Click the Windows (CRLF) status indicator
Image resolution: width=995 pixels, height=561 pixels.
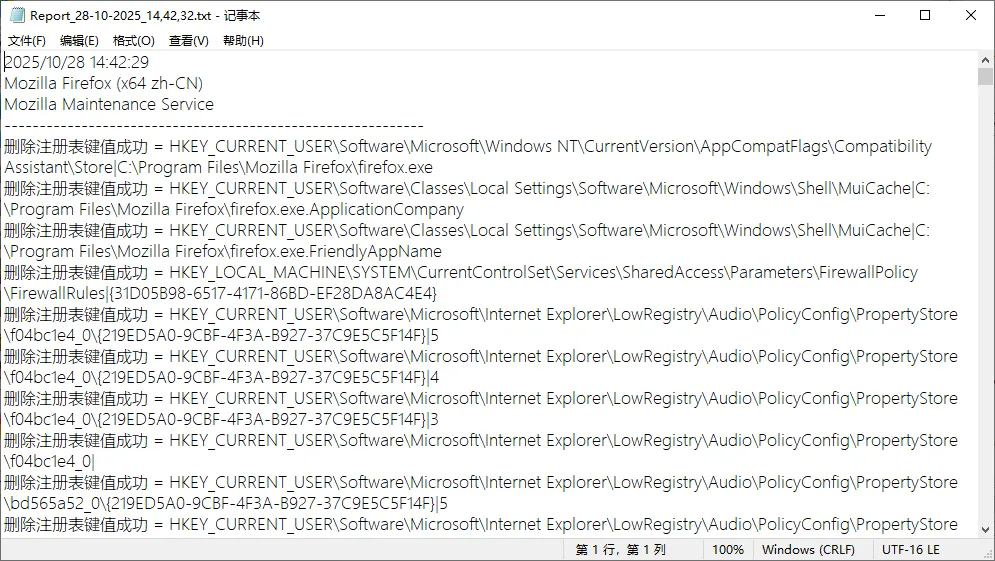click(808, 549)
